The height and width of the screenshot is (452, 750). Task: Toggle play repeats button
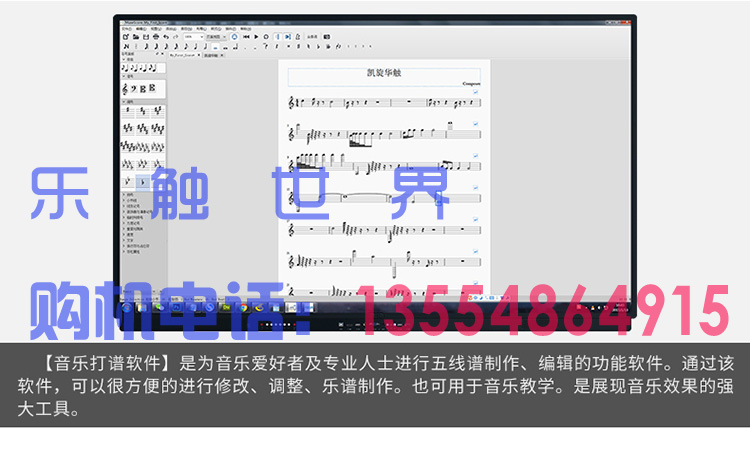coord(278,37)
